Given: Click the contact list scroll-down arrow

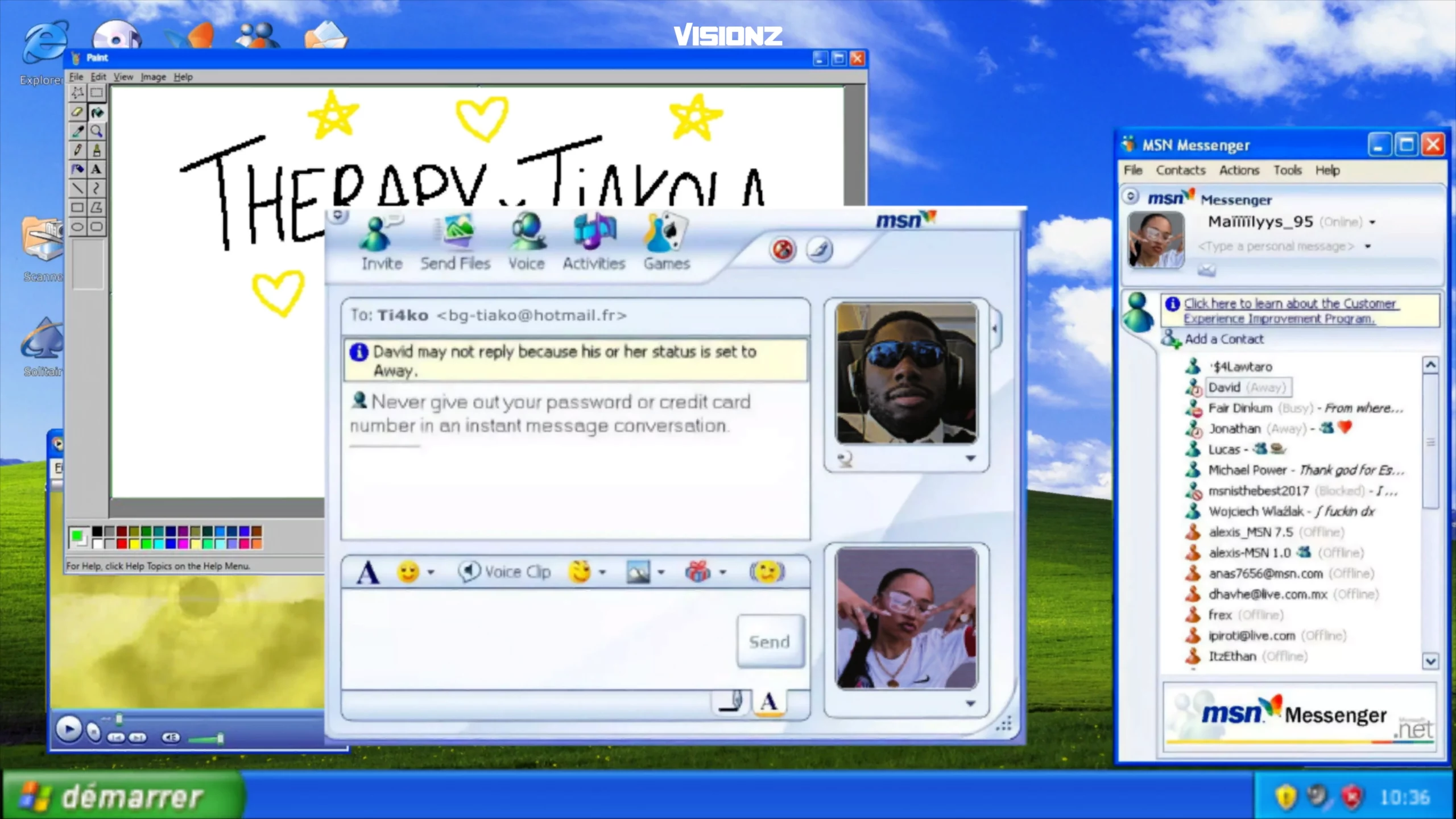Looking at the screenshot, I should (1430, 661).
